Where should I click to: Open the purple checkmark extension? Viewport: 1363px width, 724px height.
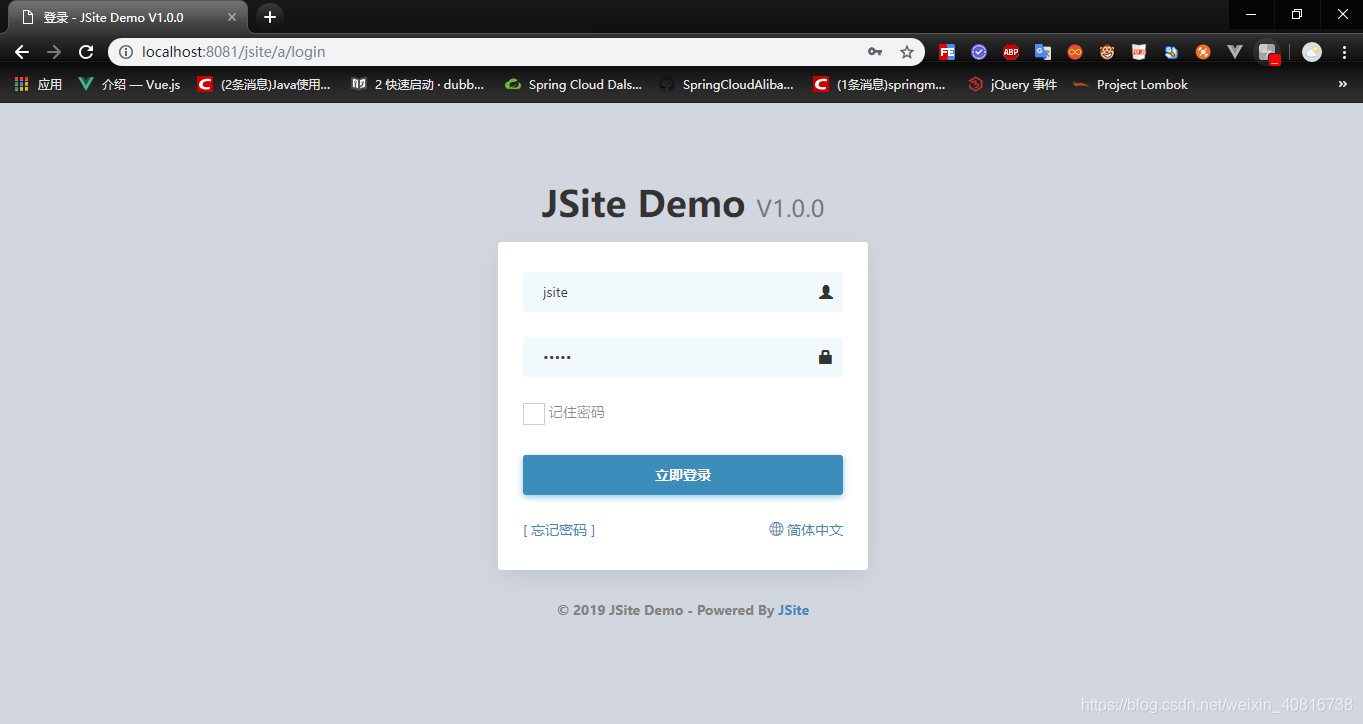pos(979,52)
